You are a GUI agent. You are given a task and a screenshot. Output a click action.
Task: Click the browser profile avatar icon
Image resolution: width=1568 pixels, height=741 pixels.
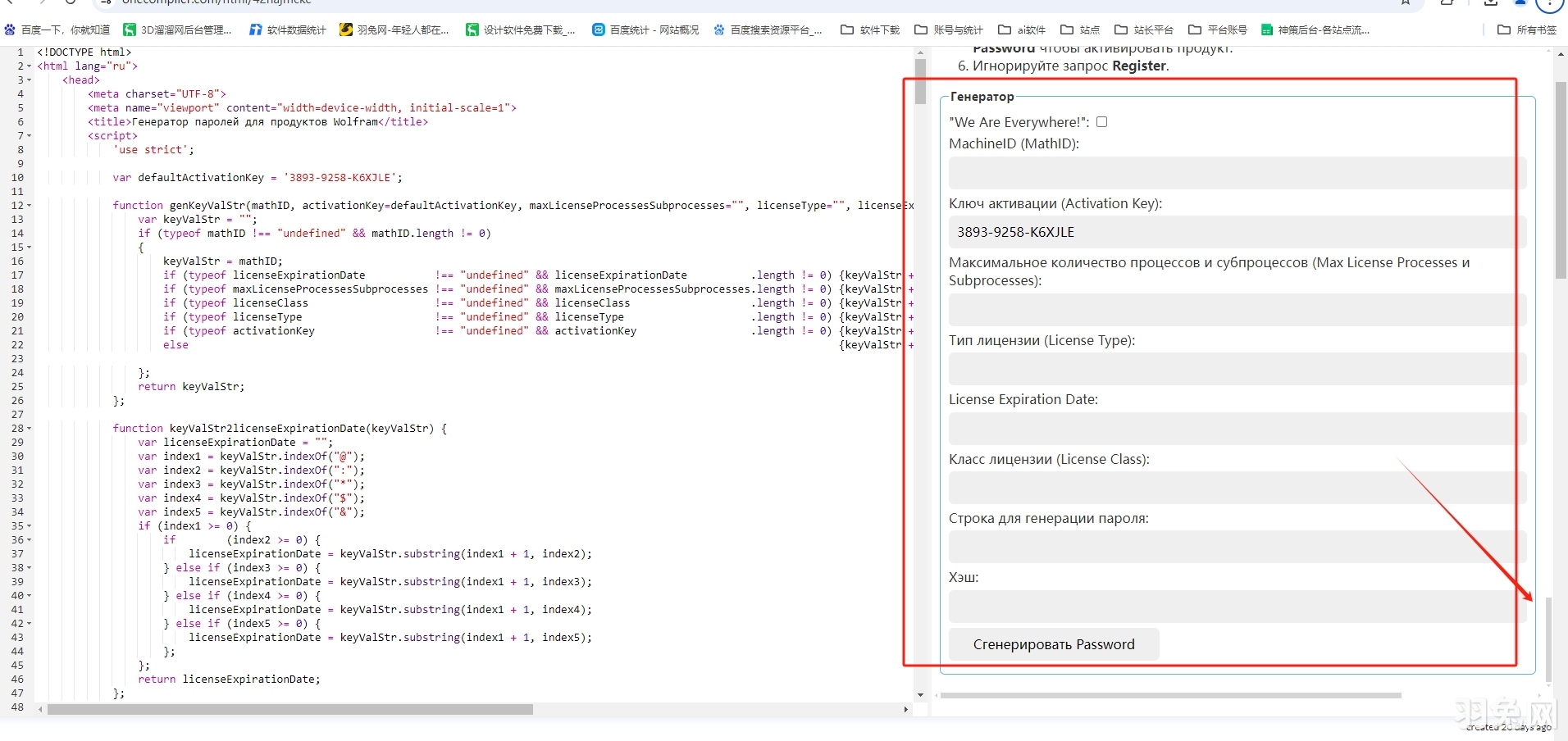click(1520, 4)
